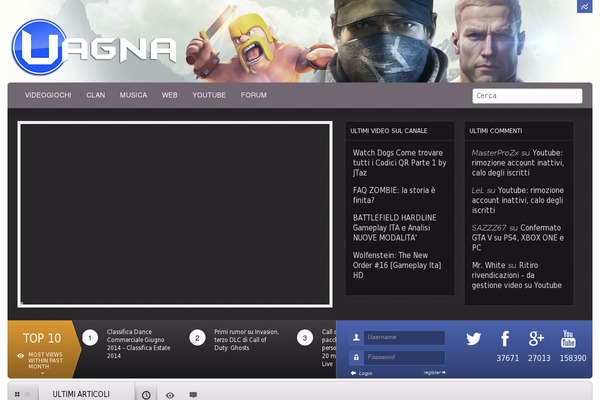Image resolution: width=600 pixels, height=400 pixels.
Task: Click the register link
Action: tap(434, 372)
